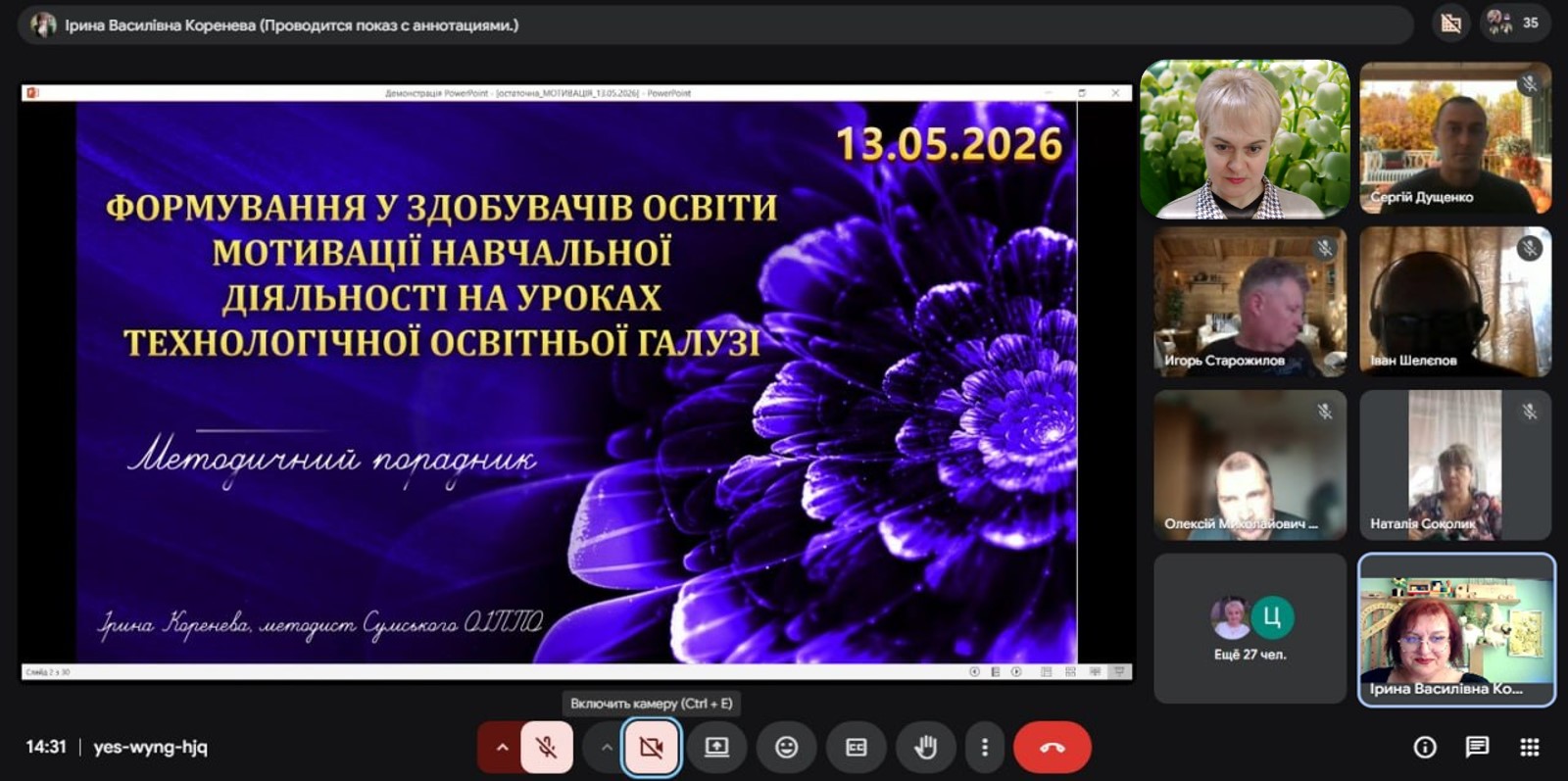The height and width of the screenshot is (781, 1568).
Task: Select the blonde woman's lily-background video tile
Action: coord(1246,138)
